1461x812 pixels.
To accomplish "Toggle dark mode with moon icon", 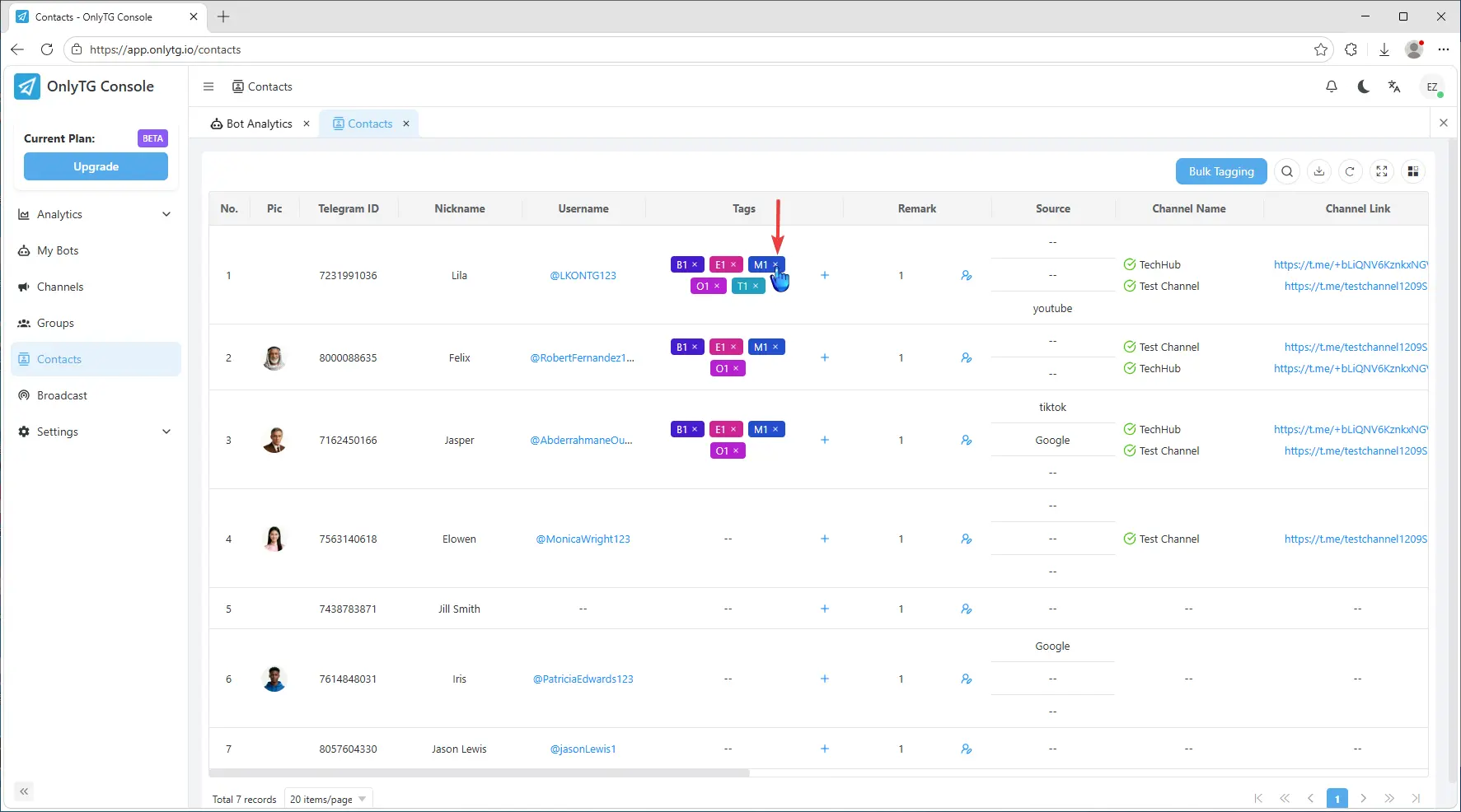I will click(x=1363, y=86).
